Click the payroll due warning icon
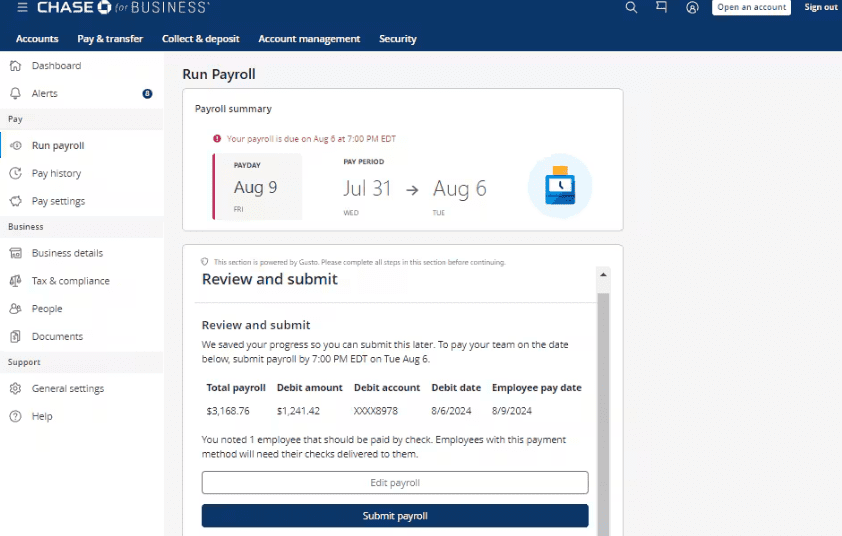 click(x=217, y=139)
